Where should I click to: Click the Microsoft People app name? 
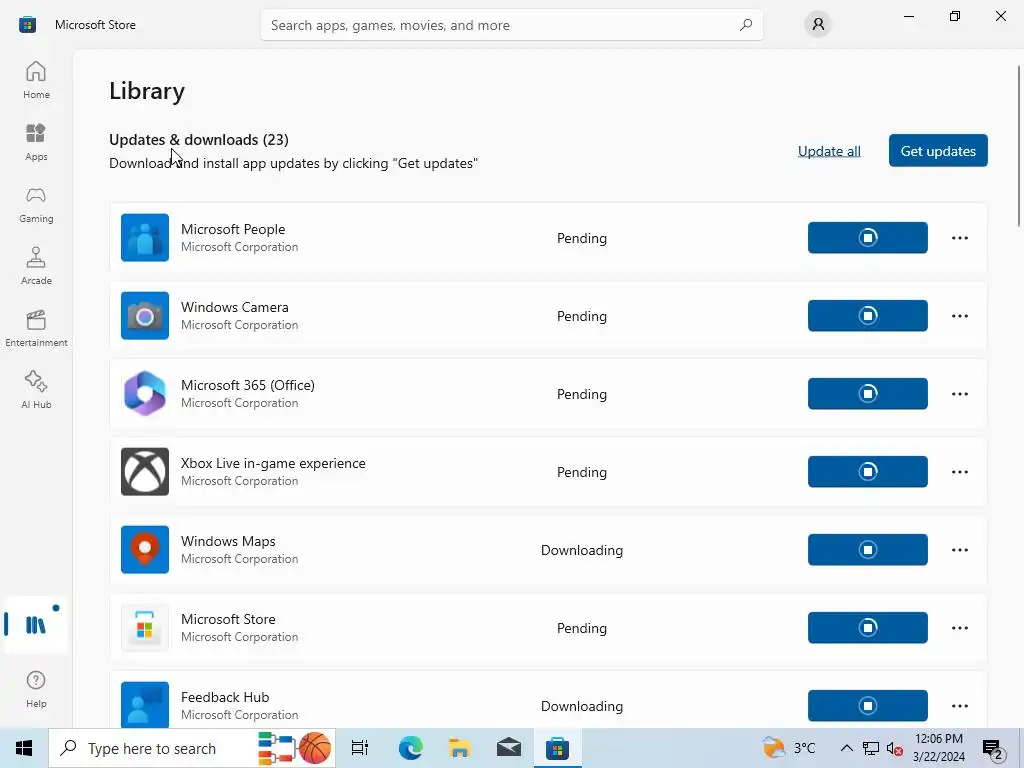233,229
